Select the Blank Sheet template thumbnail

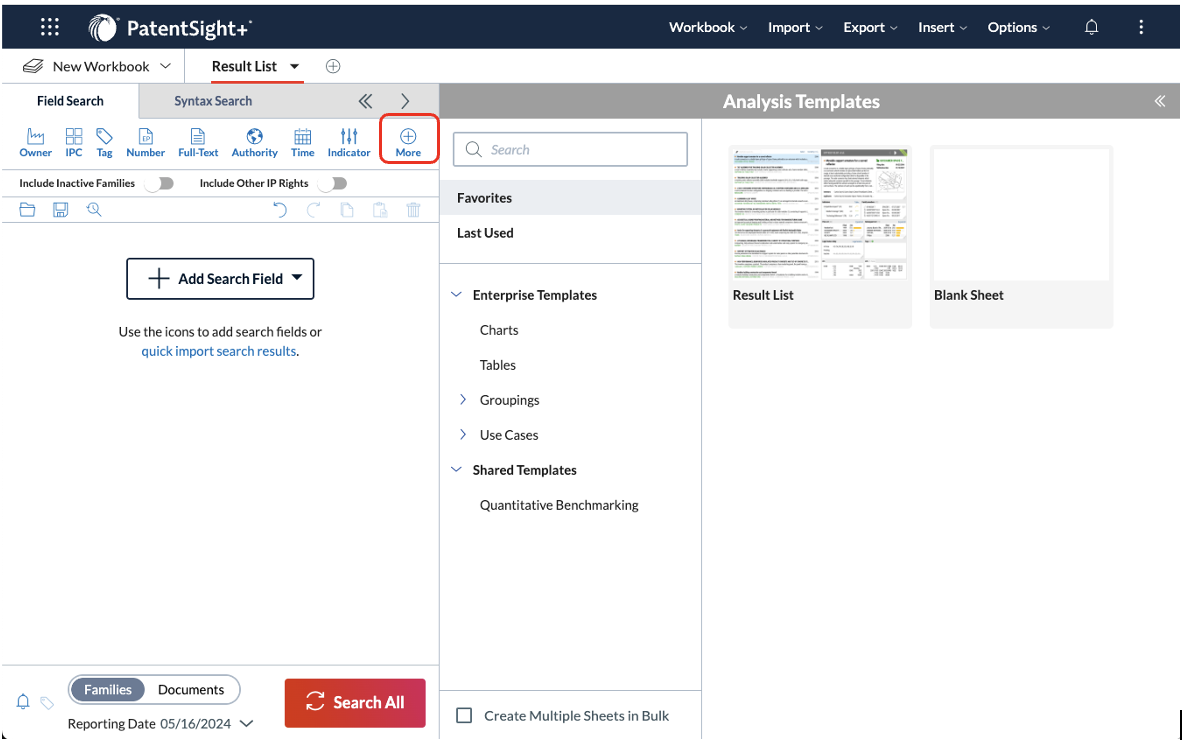(x=1021, y=214)
